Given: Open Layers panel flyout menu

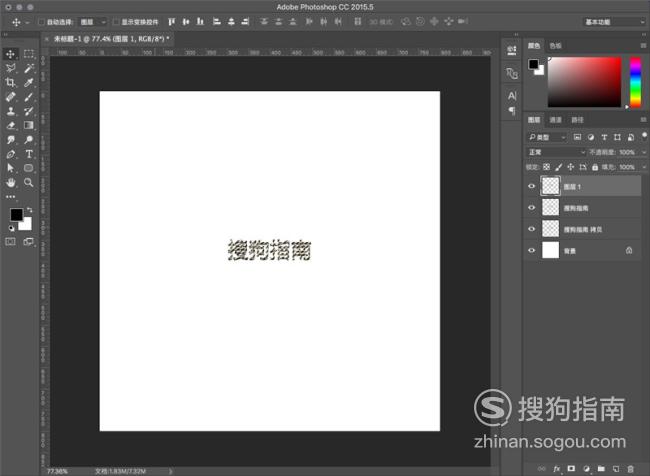Looking at the screenshot, I should (x=643, y=119).
